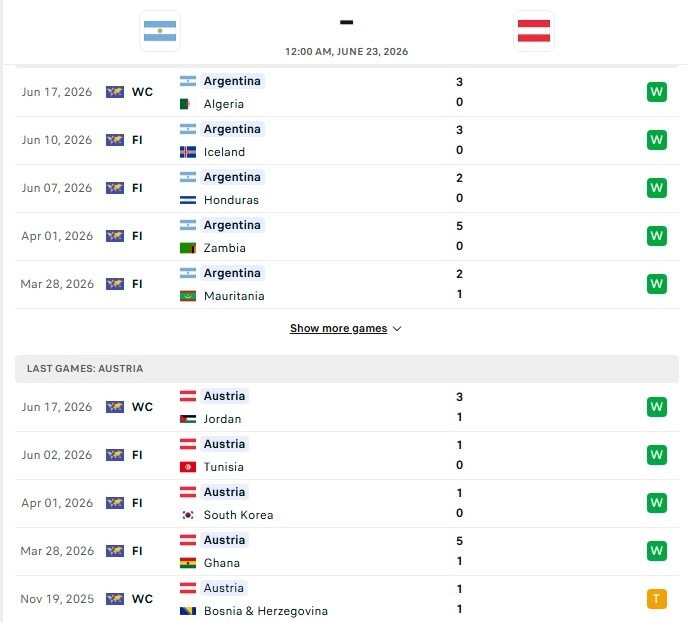Open the Austria vs Ghana match row
This screenshot has width=689, height=622.
(x=347, y=551)
